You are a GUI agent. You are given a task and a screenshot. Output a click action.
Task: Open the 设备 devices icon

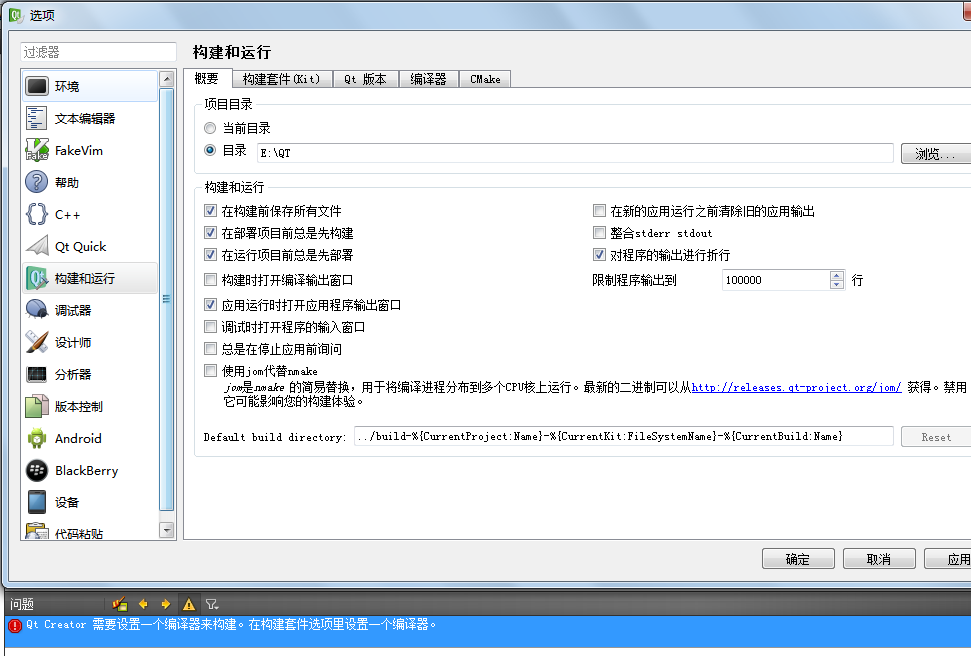(x=37, y=502)
